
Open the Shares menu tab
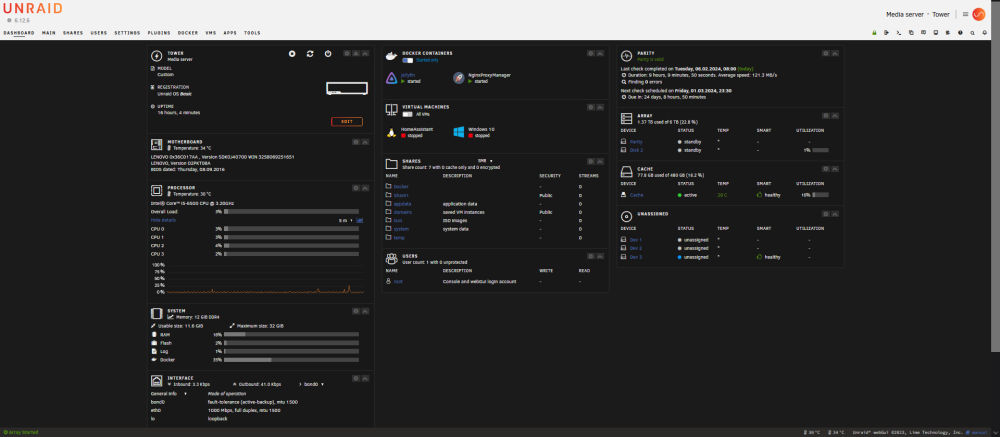tap(73, 33)
